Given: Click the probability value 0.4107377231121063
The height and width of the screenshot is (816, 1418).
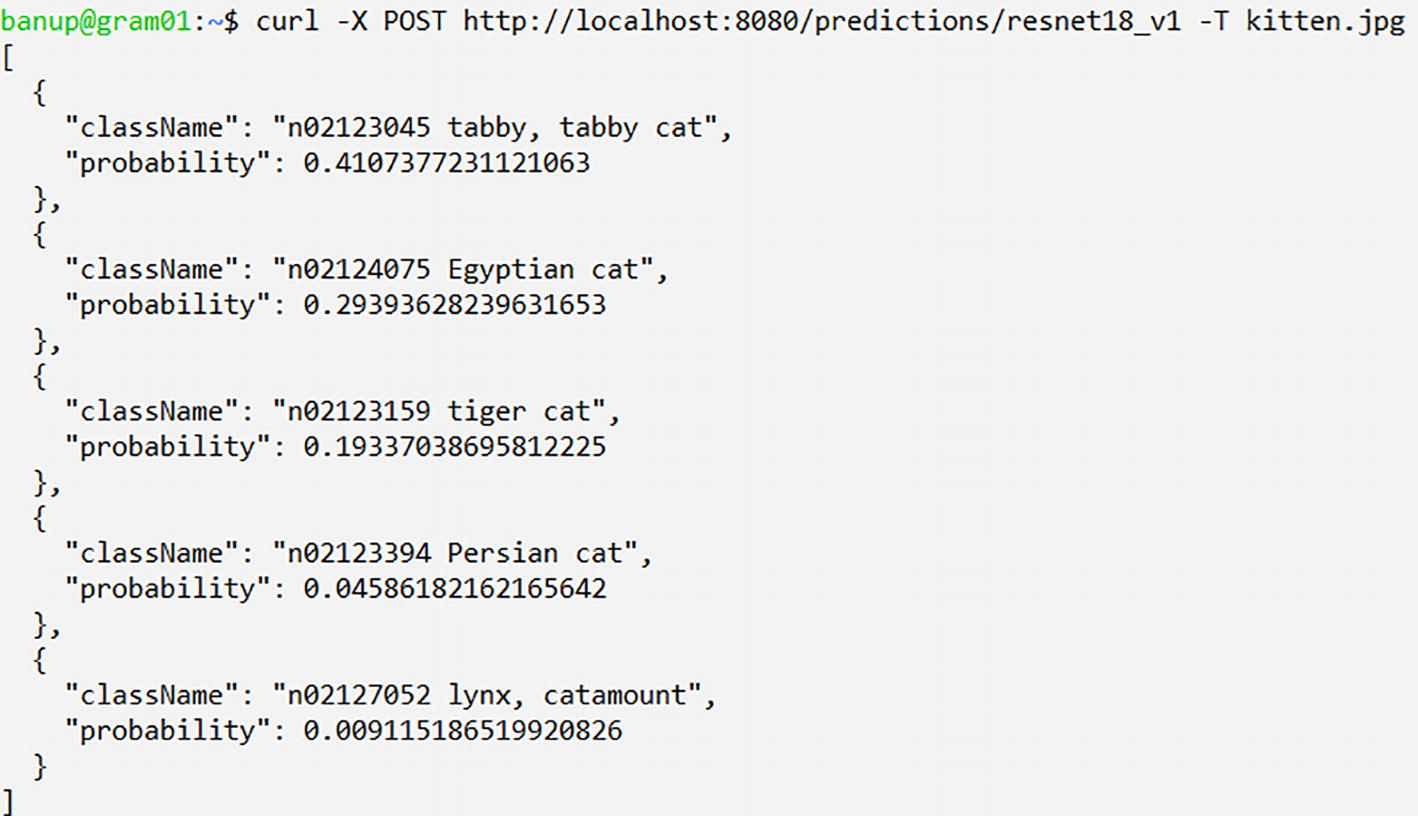Looking at the screenshot, I should click(x=446, y=163).
